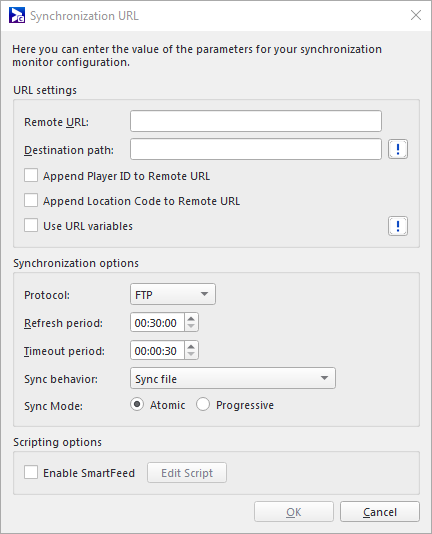Screen dimensions: 432x534
Task: Click the info icon beside Use URL variables
Action: pyautogui.click(x=398, y=226)
